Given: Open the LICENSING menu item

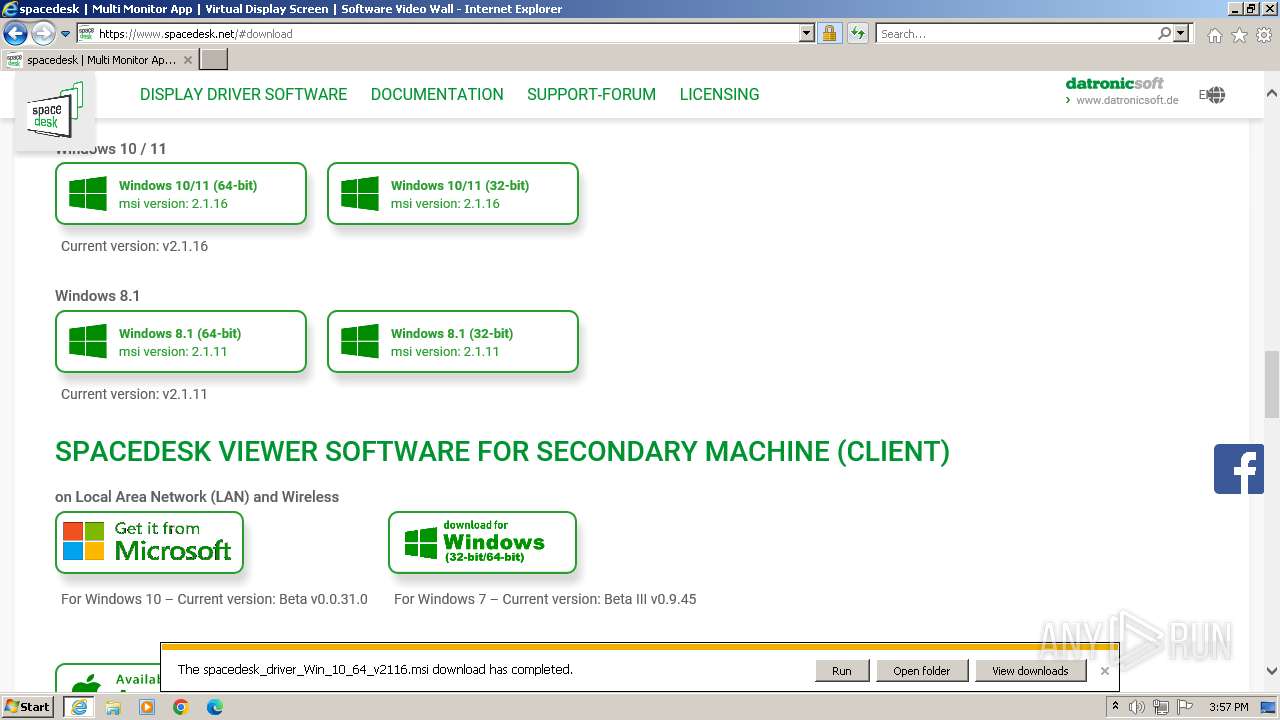Looking at the screenshot, I should [719, 94].
